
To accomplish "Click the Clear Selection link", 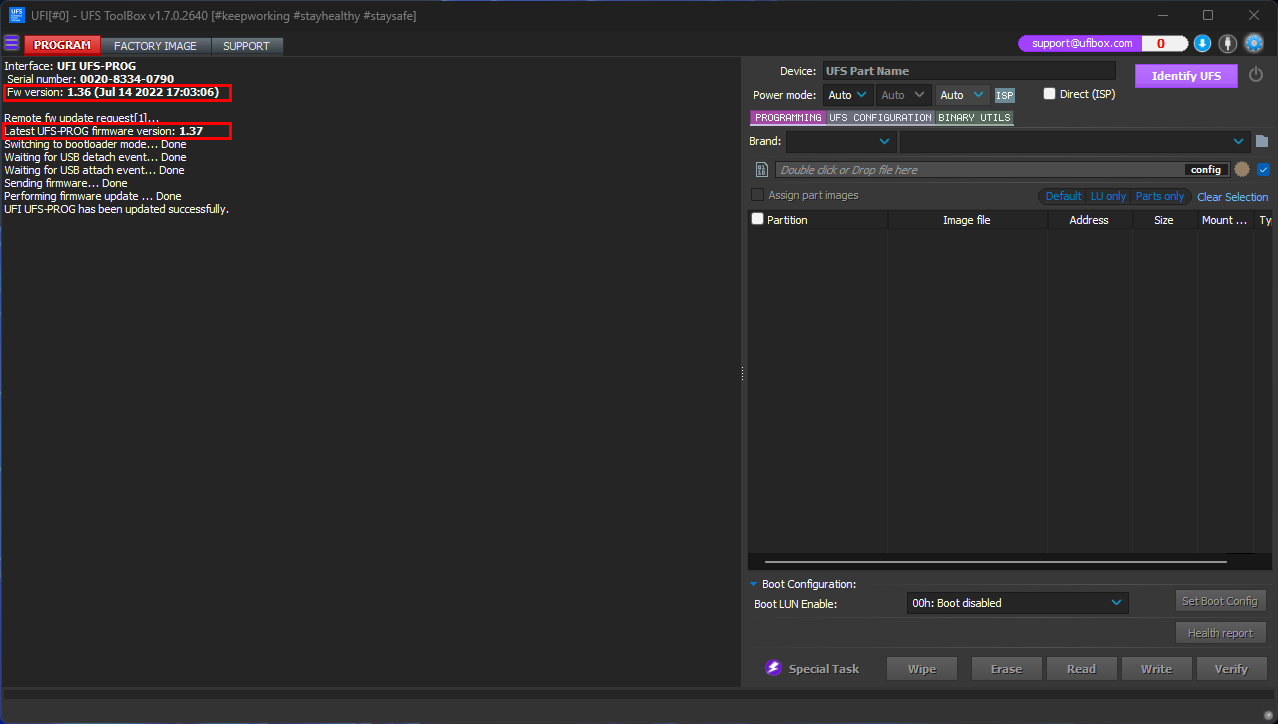I will click(x=1232, y=197).
